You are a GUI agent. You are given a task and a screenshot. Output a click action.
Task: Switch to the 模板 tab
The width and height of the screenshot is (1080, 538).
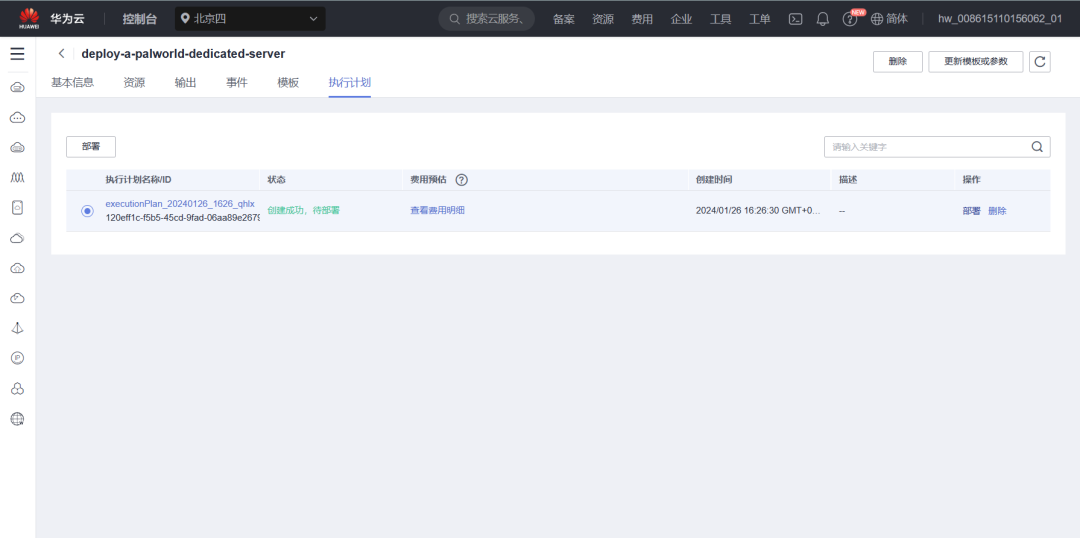[x=288, y=83]
